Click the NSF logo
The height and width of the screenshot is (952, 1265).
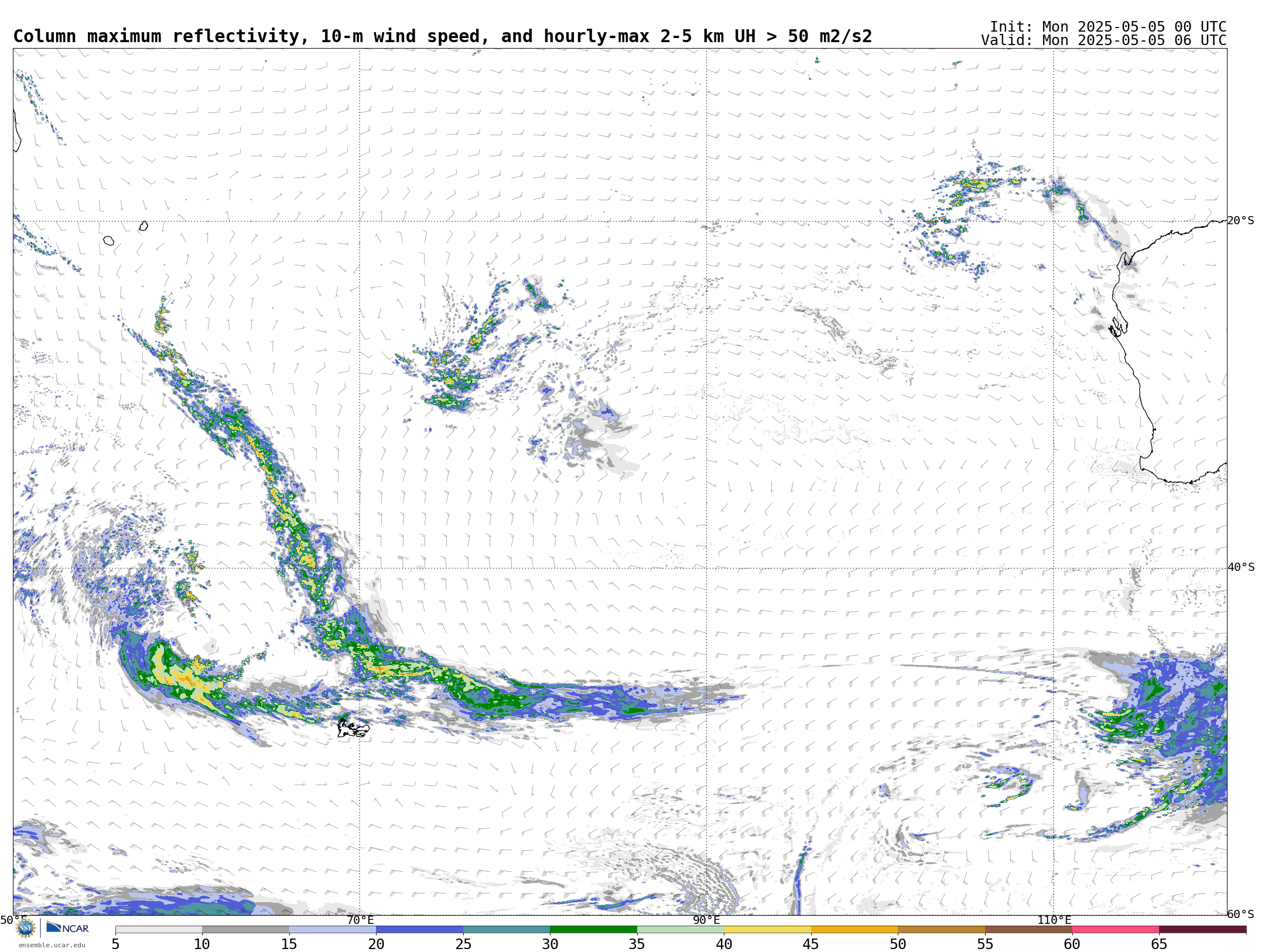click(x=26, y=929)
